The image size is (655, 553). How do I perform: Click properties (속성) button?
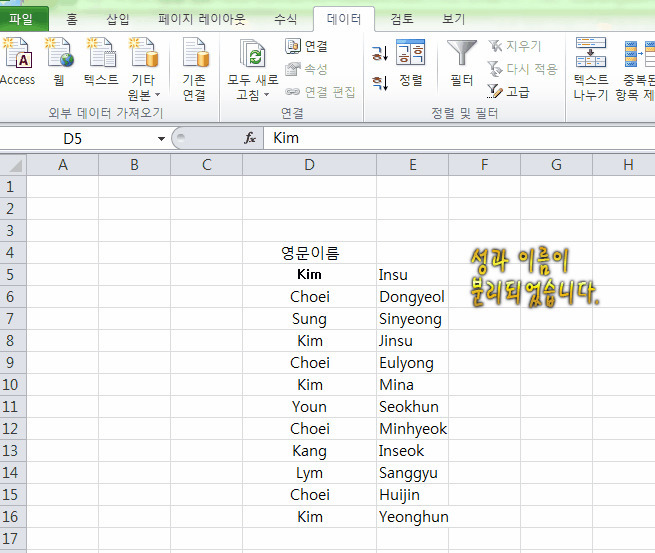[307, 69]
